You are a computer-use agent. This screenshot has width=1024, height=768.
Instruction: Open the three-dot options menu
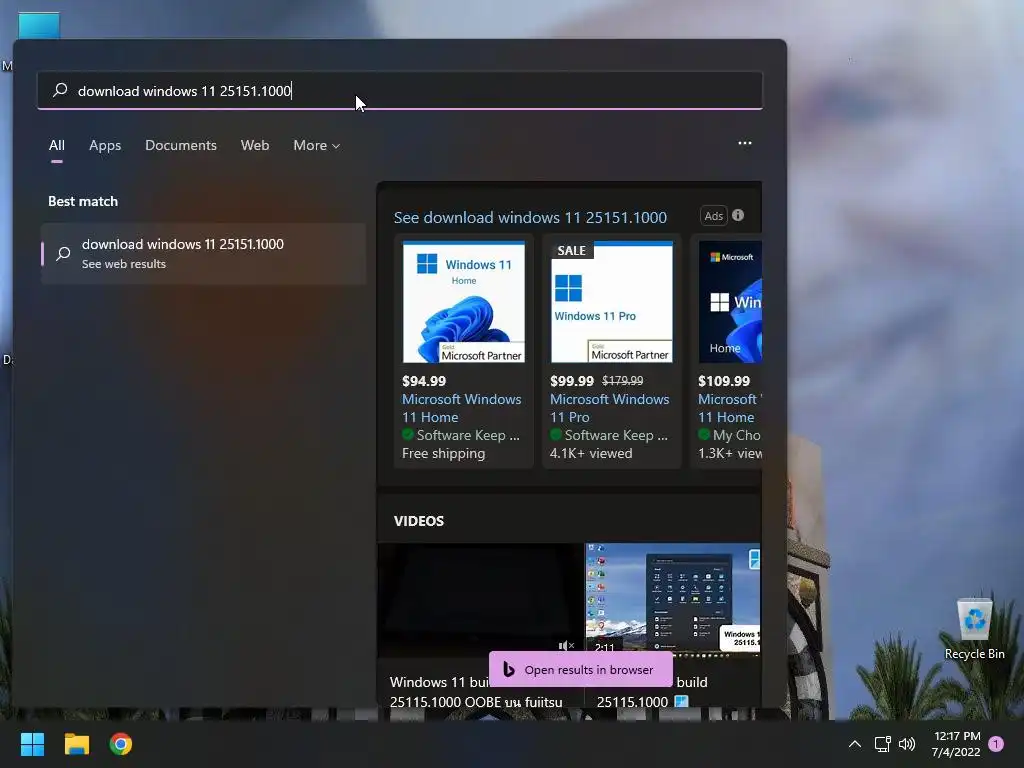[744, 143]
